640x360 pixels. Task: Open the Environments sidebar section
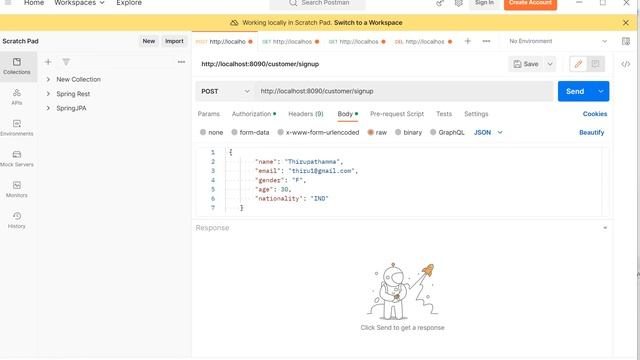pyautogui.click(x=17, y=128)
